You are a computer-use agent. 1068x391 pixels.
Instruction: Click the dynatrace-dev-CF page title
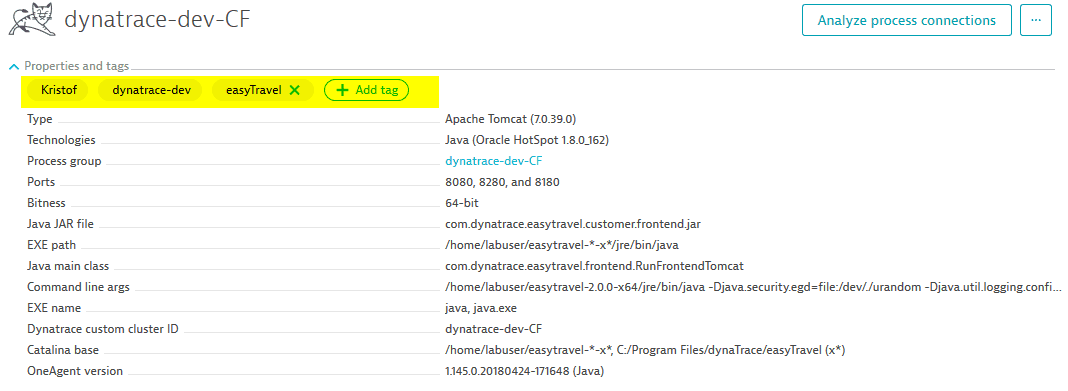(157, 20)
